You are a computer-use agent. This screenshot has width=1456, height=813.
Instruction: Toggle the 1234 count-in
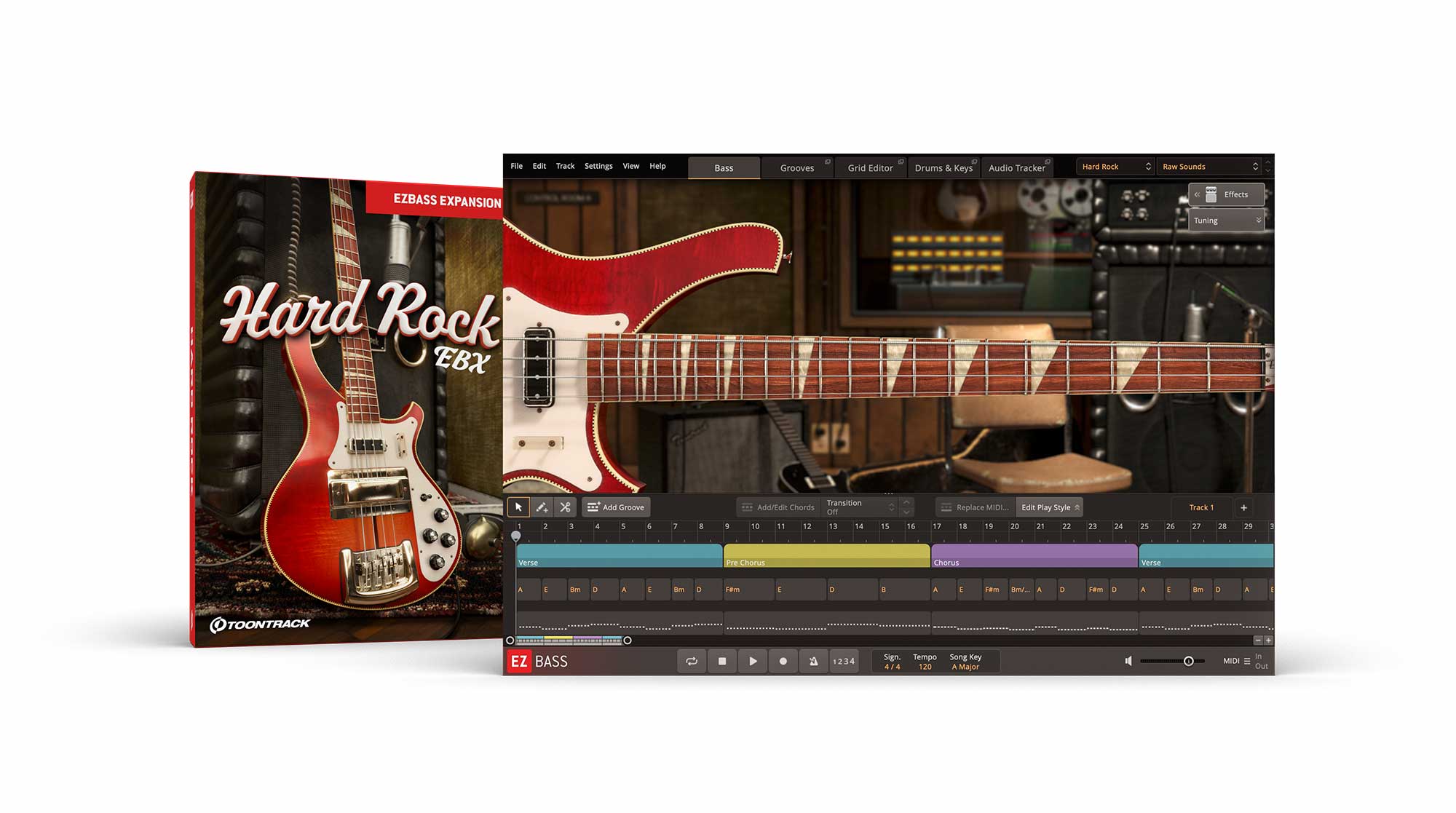pyautogui.click(x=844, y=661)
